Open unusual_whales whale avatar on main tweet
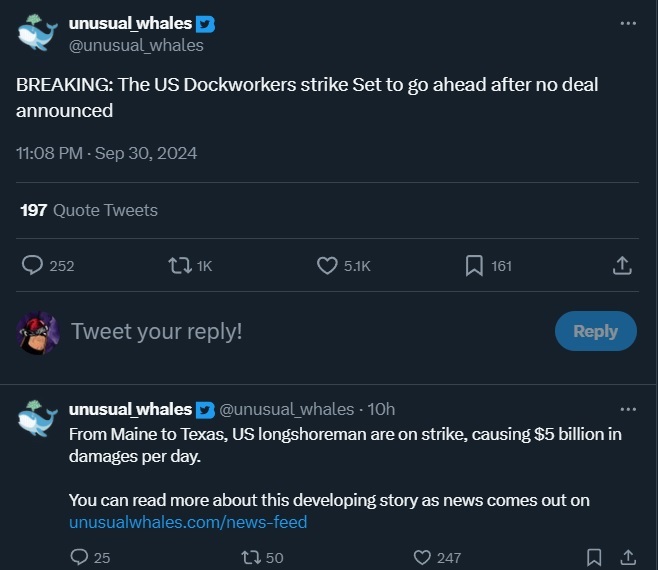The height and width of the screenshot is (570, 658). 38,33
